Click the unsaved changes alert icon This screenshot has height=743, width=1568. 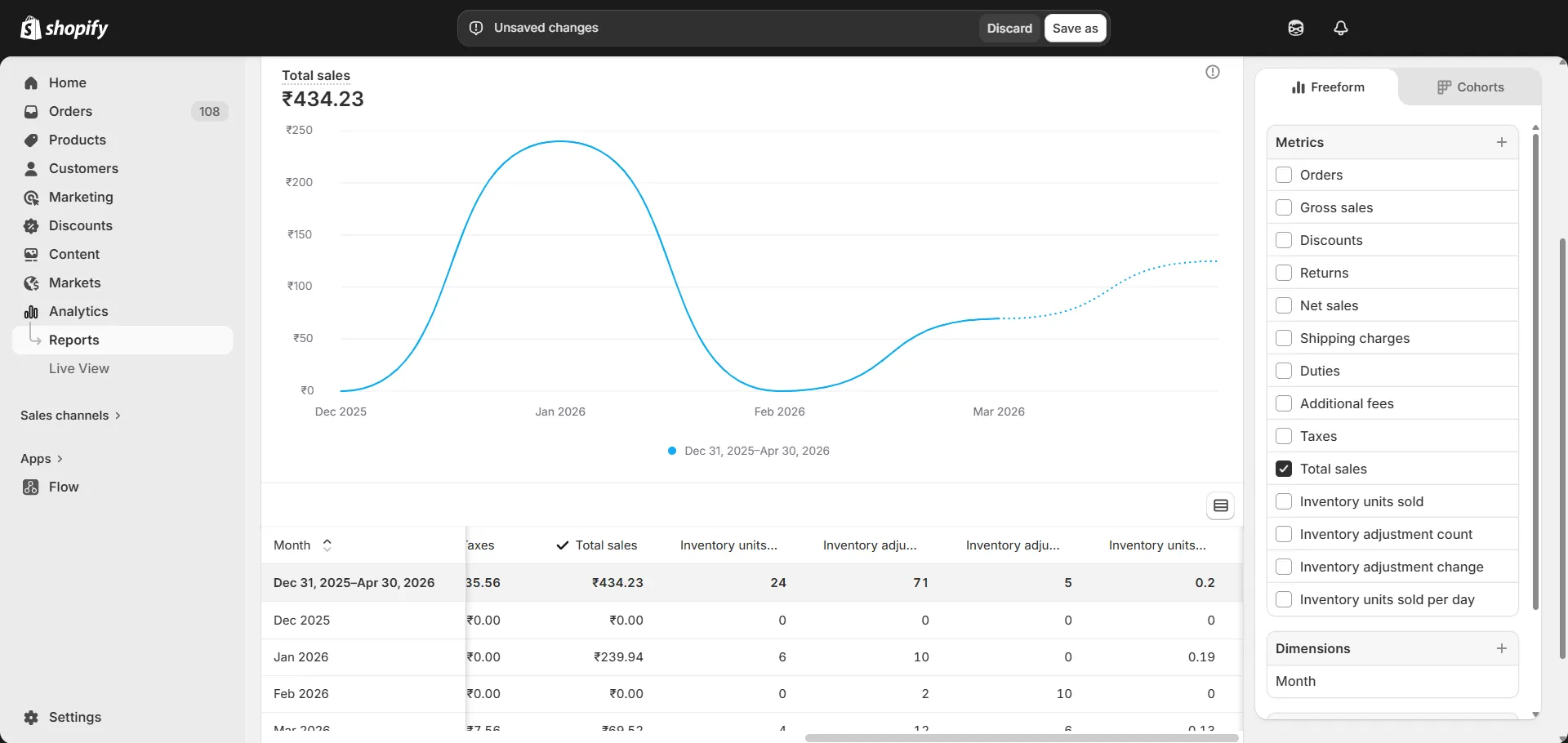point(476,28)
